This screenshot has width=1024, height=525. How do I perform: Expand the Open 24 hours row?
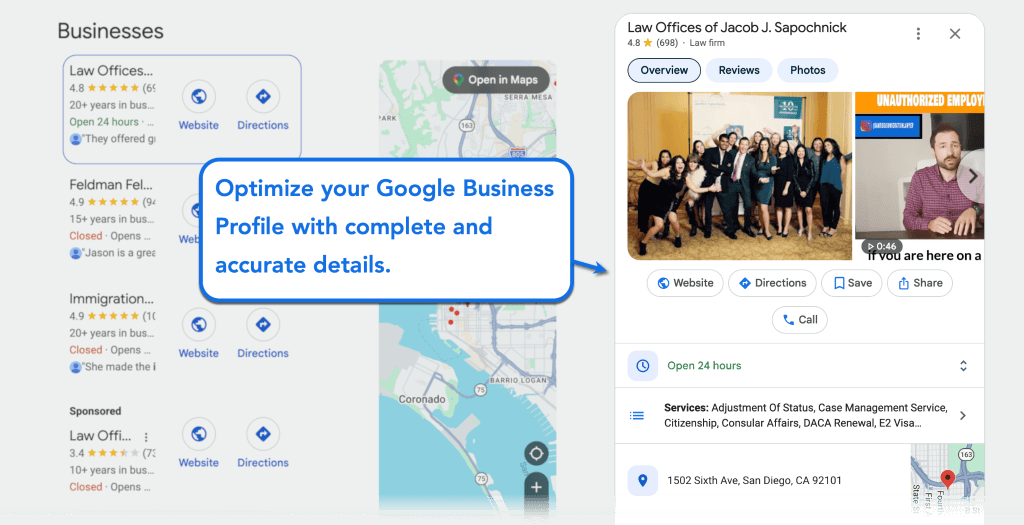tap(963, 366)
